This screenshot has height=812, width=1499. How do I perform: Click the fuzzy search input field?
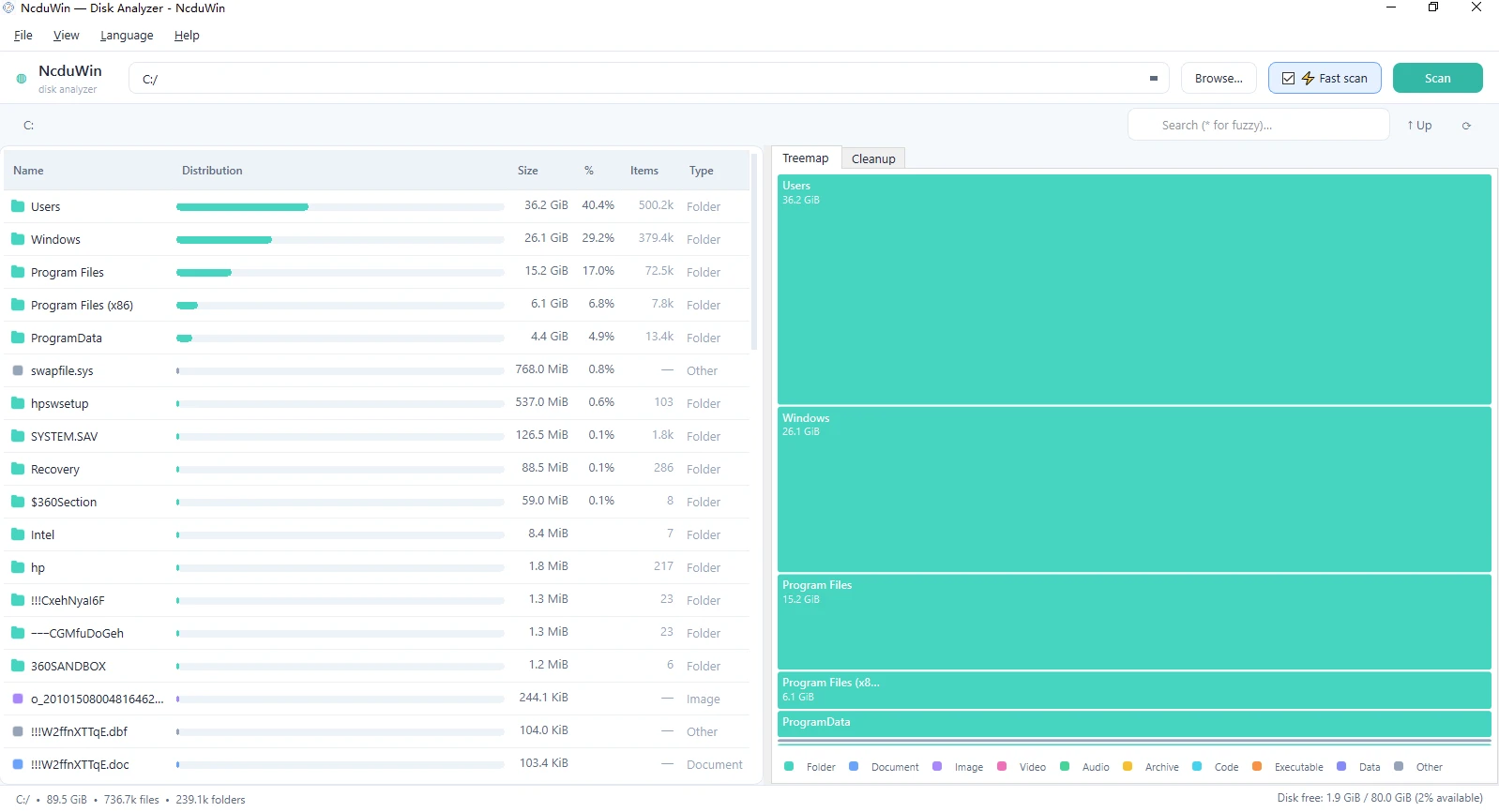[1258, 125]
